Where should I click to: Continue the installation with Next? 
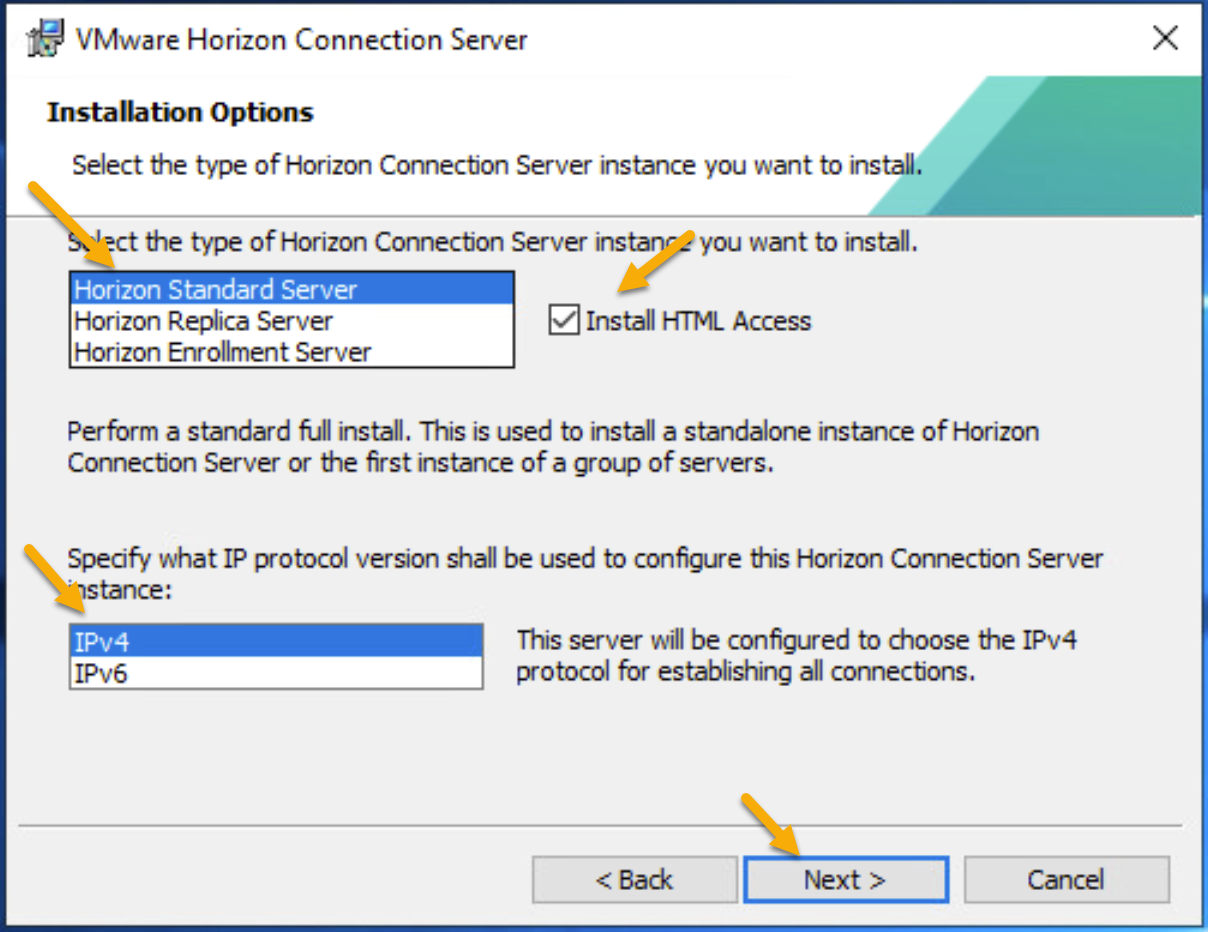point(845,880)
